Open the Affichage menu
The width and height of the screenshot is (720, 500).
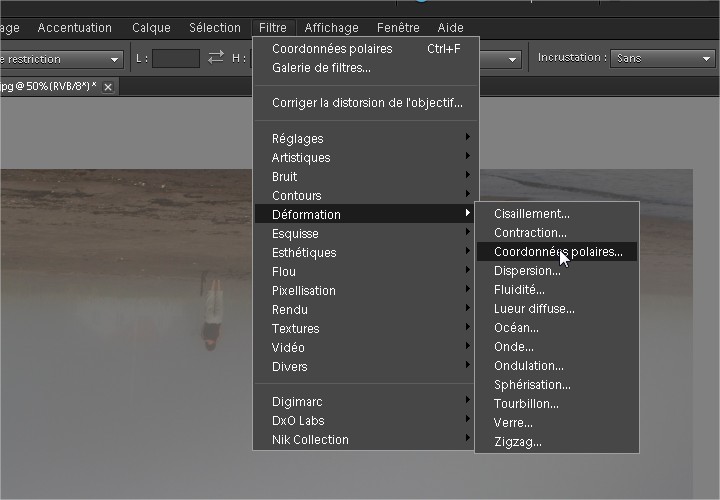333,28
